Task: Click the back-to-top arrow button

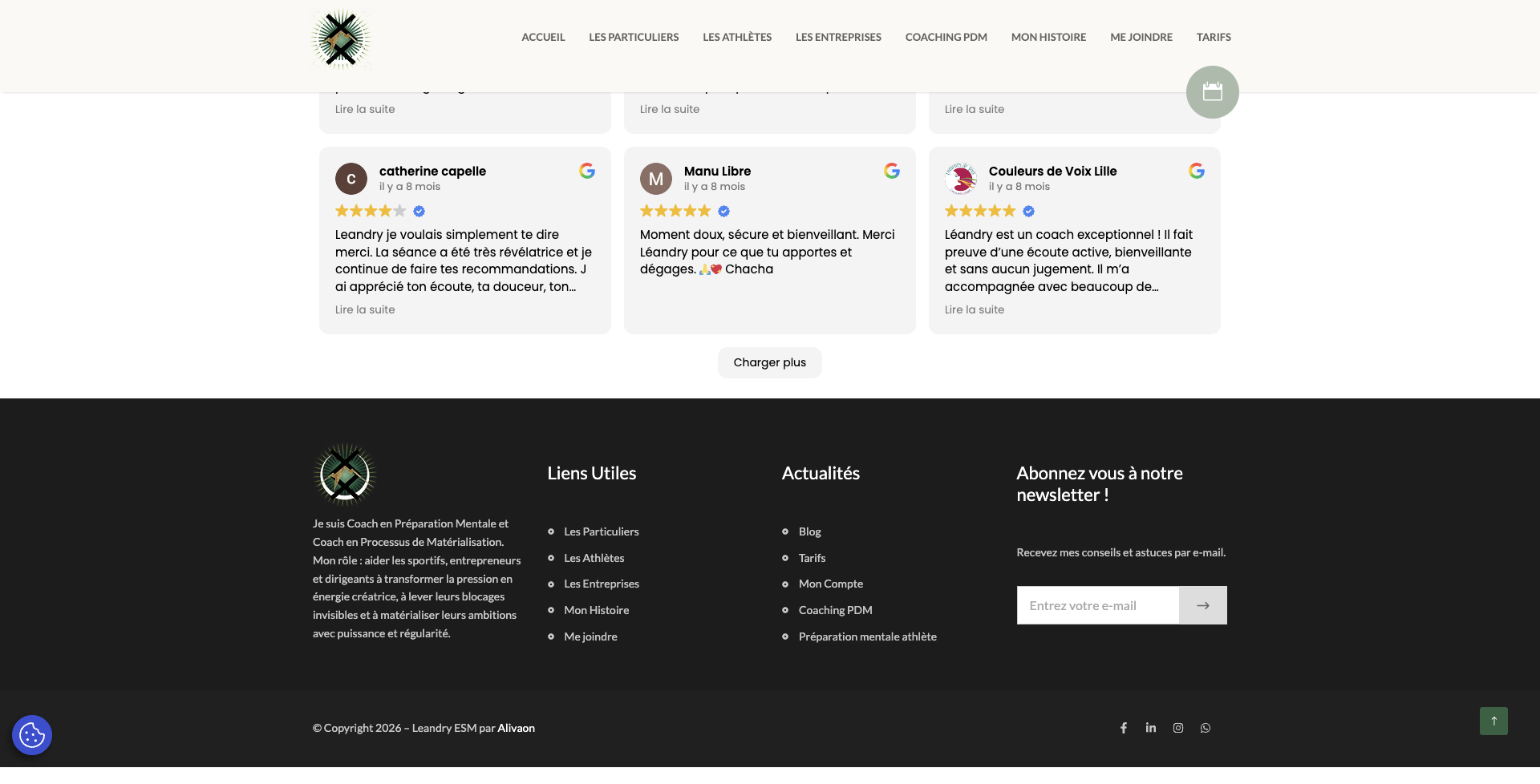Action: pos(1493,721)
